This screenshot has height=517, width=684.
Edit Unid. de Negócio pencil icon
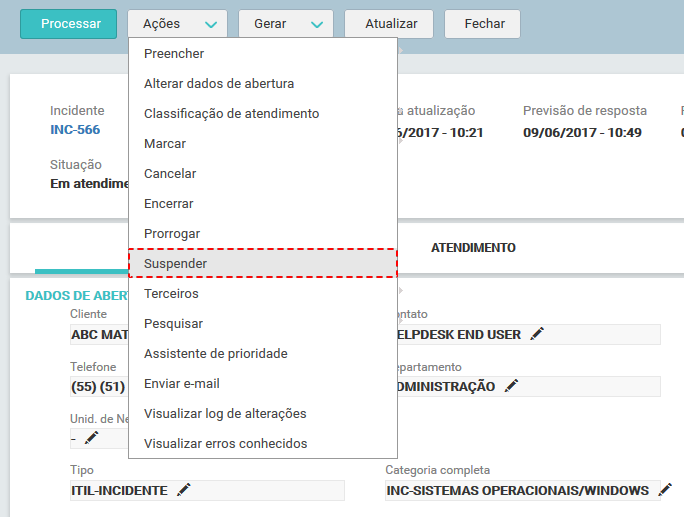point(91,437)
